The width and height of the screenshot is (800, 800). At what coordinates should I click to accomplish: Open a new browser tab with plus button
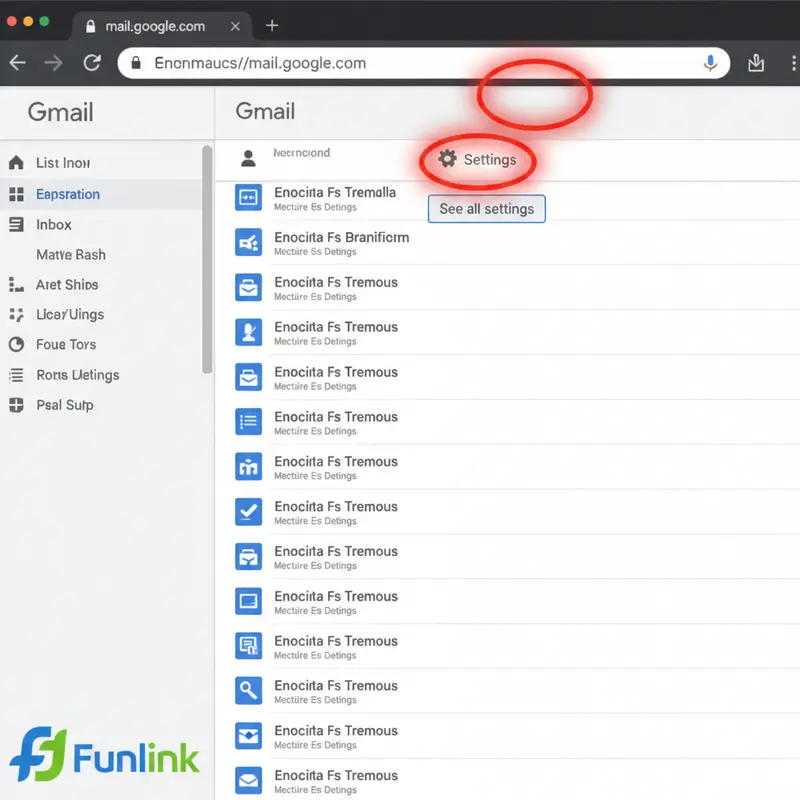[x=271, y=27]
